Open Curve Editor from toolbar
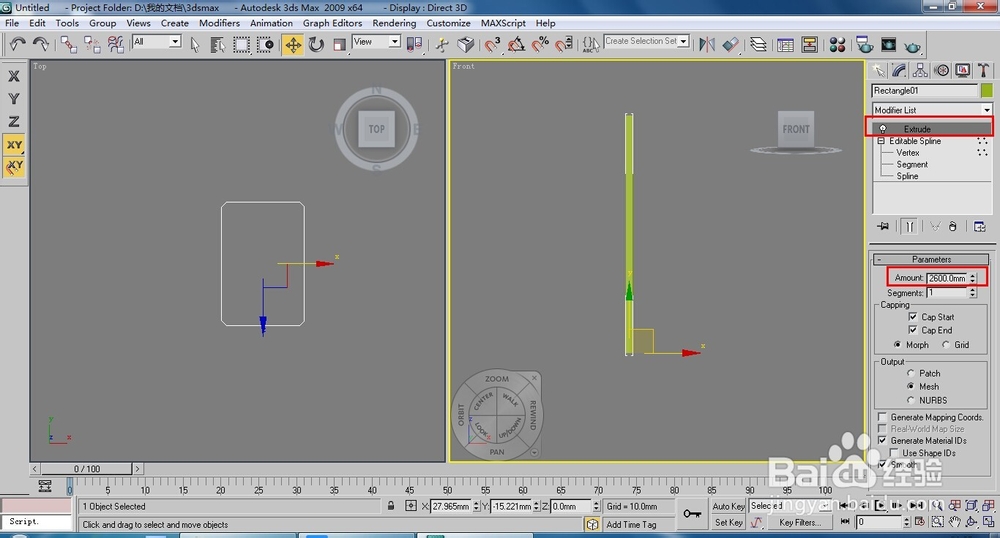This screenshot has height=538, width=1000. (786, 45)
